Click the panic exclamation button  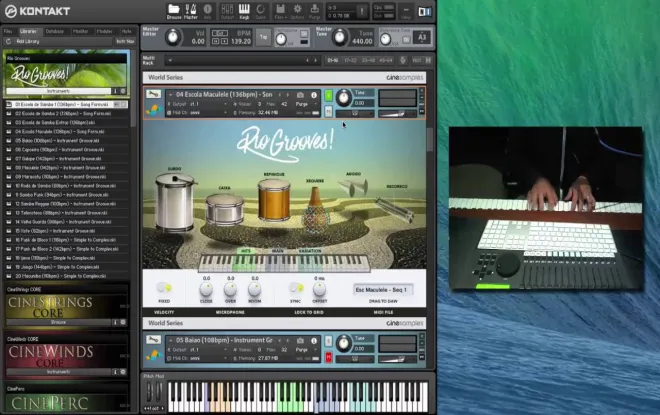point(362,11)
